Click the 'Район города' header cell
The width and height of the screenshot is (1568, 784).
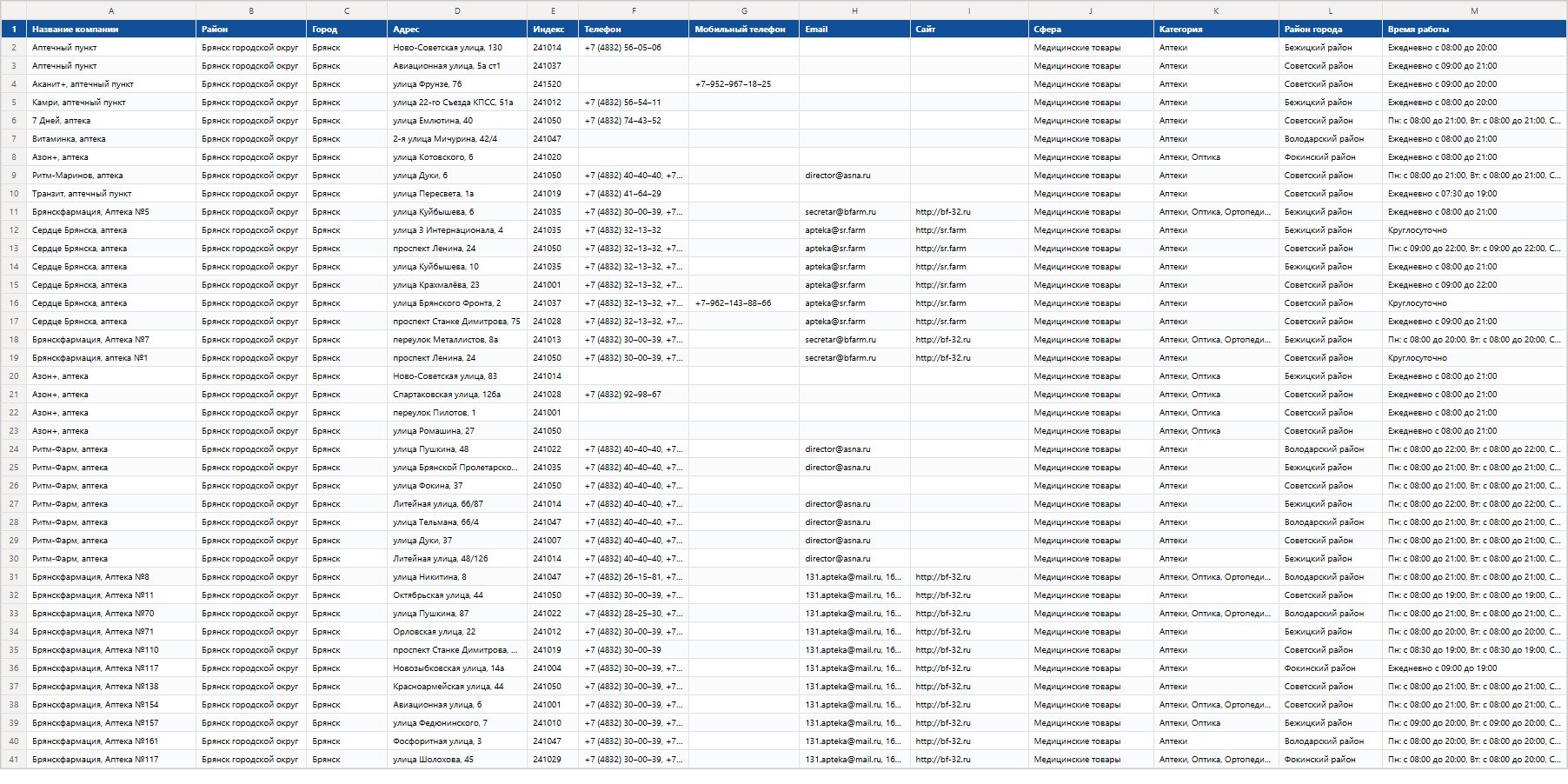pos(1331,29)
